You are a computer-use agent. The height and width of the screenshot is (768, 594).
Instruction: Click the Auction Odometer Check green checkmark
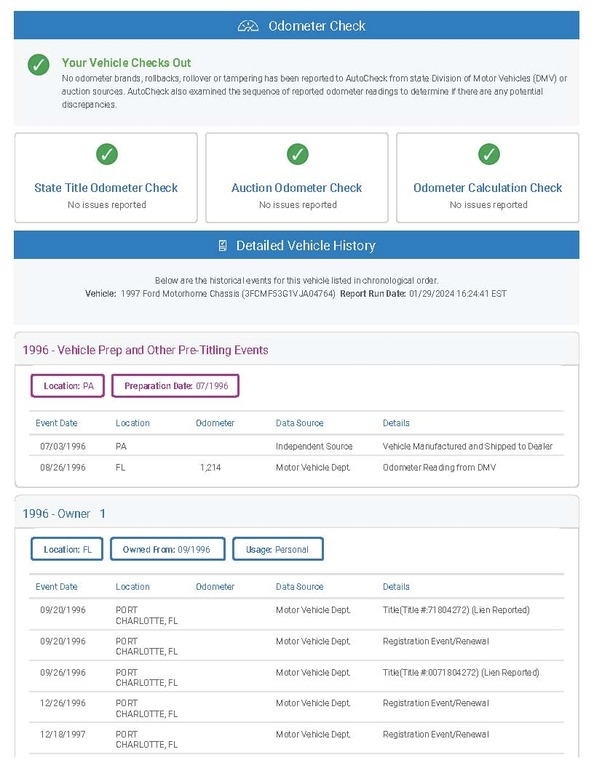[297, 154]
